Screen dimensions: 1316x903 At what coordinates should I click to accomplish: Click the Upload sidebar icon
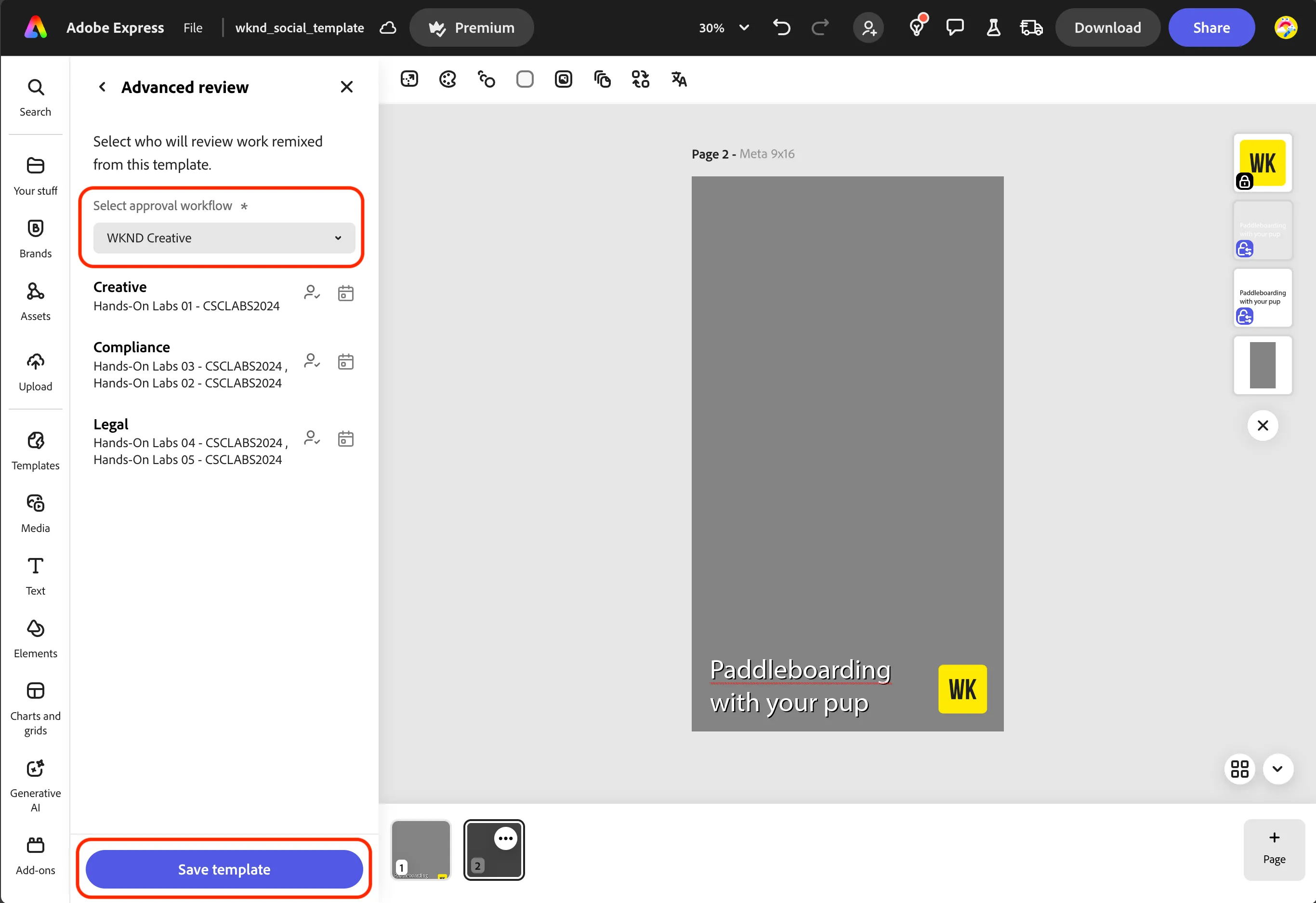35,372
